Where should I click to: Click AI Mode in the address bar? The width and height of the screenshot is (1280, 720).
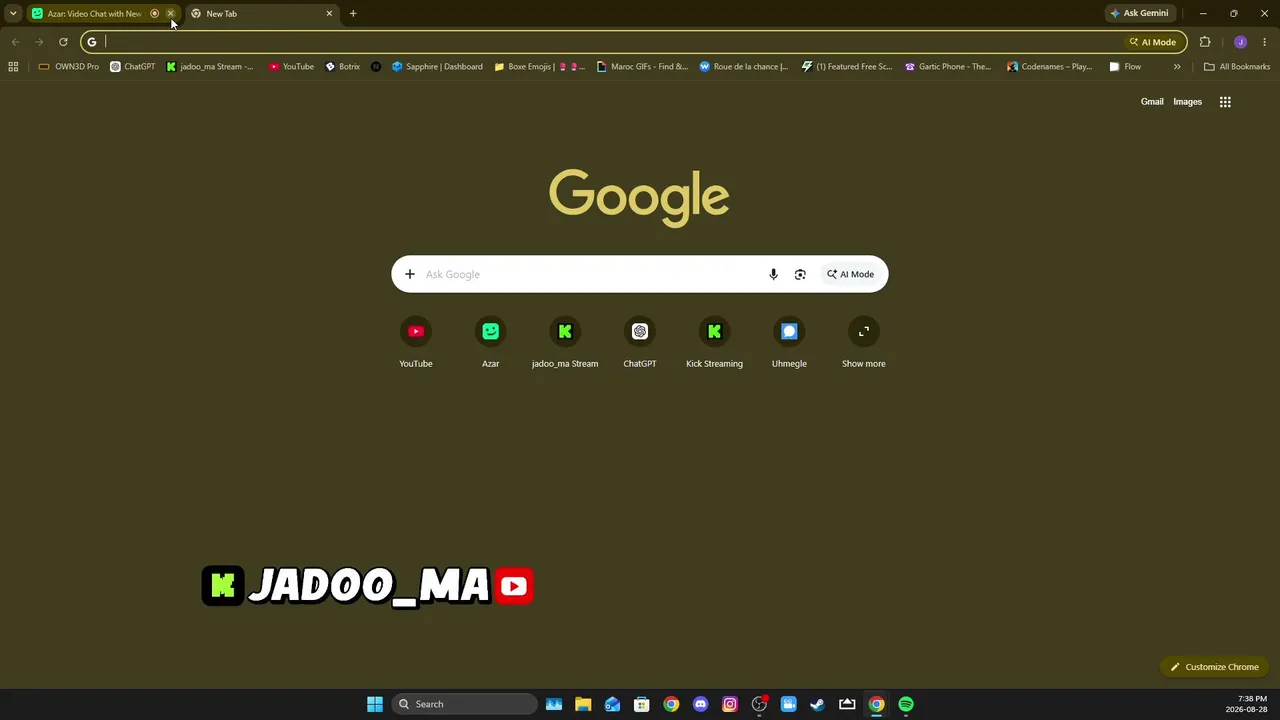[1153, 42]
